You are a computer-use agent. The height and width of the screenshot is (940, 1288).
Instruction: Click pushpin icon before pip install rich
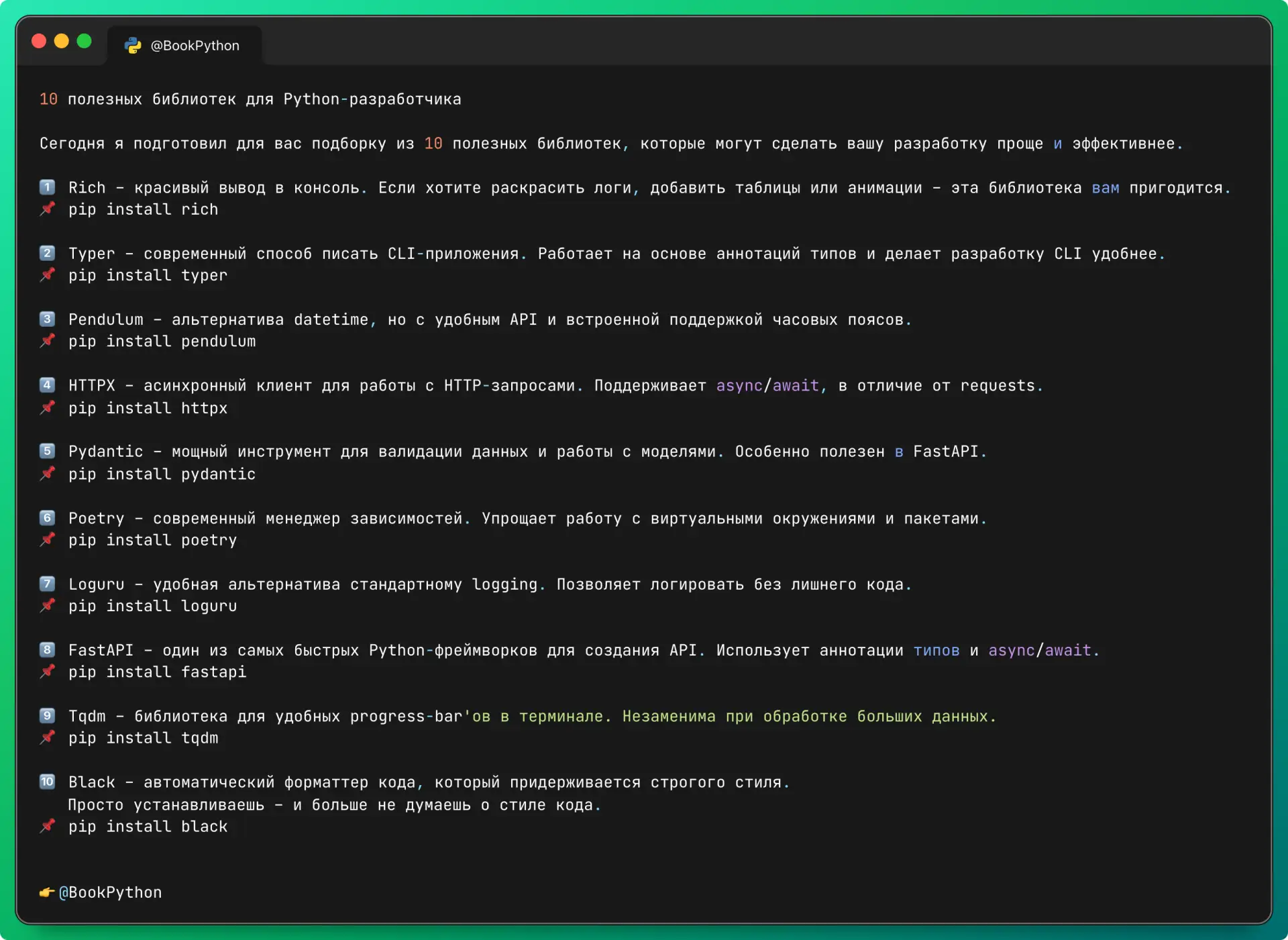tap(47, 209)
